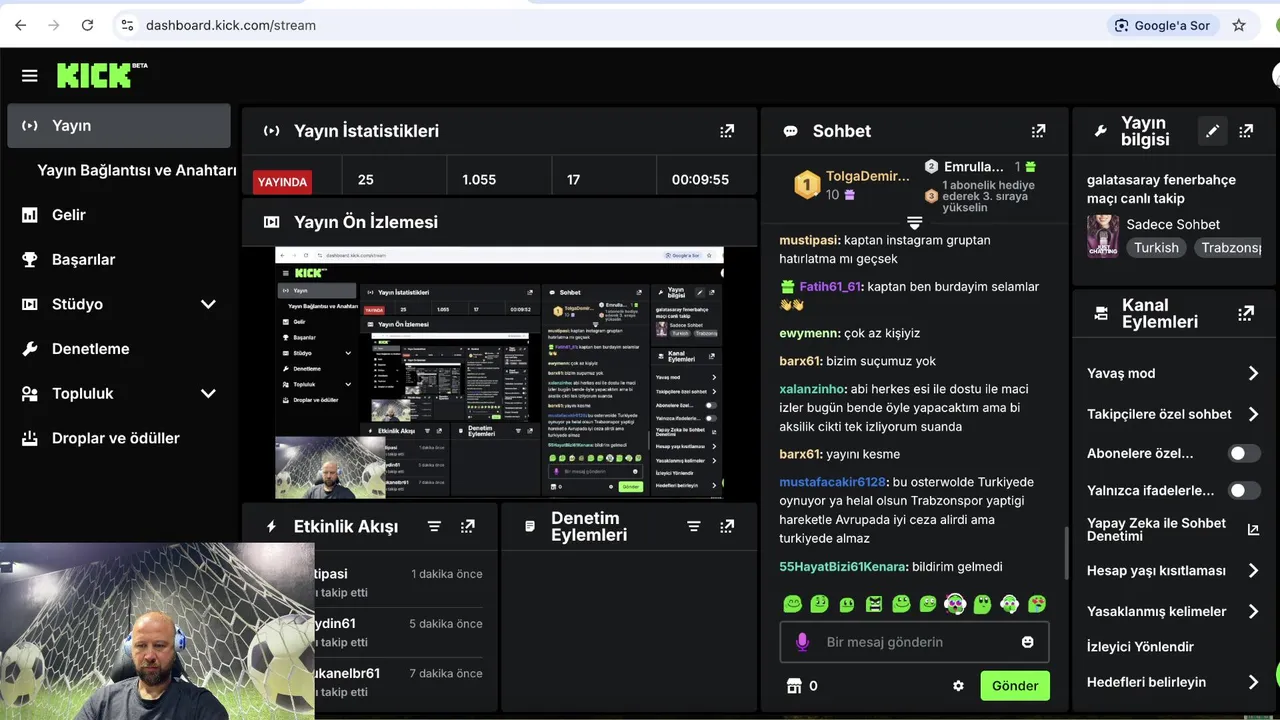This screenshot has height=720, width=1280.
Task: Toggle Abonelere özel sohbet switch
Action: [x=1244, y=454]
